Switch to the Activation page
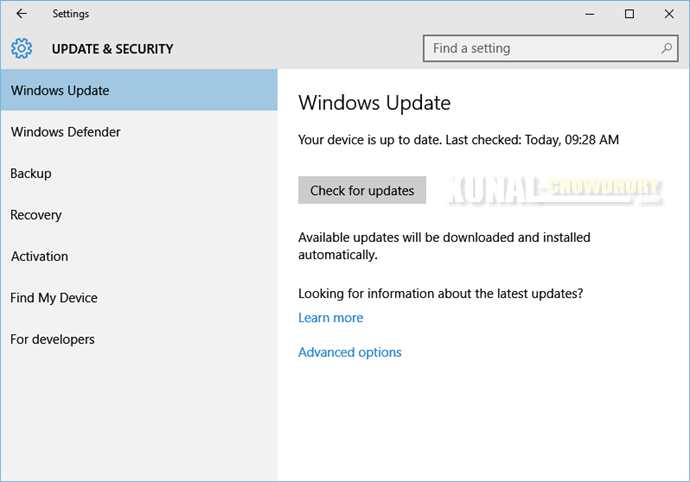This screenshot has width=690, height=482. tap(40, 257)
